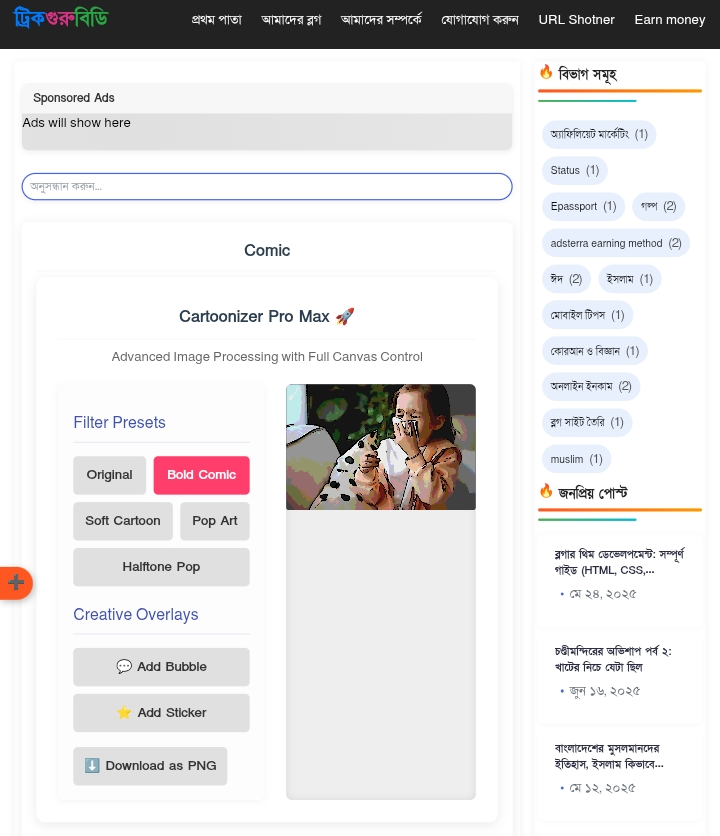Open the Status category tag
The width and height of the screenshot is (720, 836).
click(574, 171)
